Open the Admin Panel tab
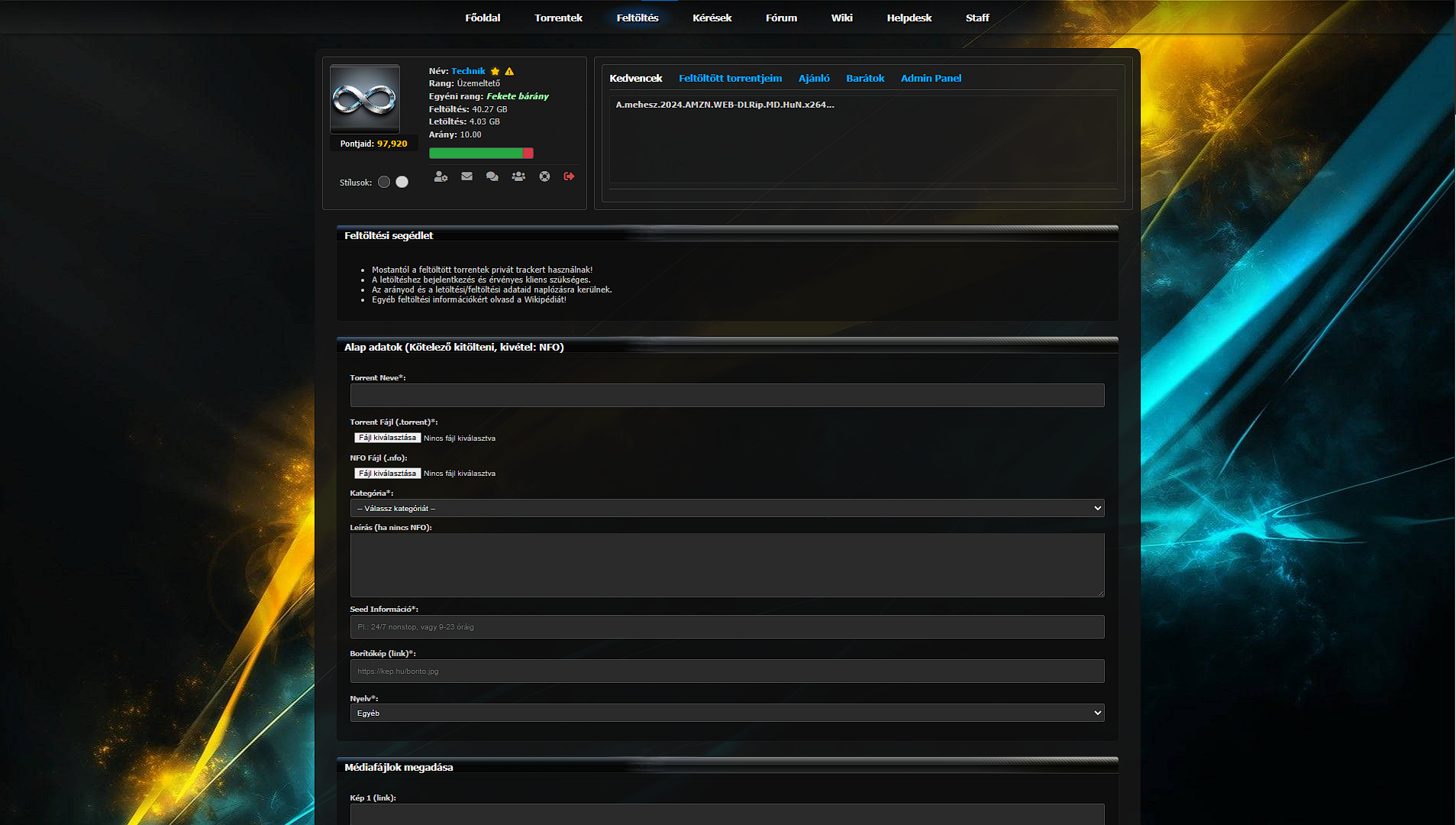Image resolution: width=1456 pixels, height=825 pixels. 931,78
